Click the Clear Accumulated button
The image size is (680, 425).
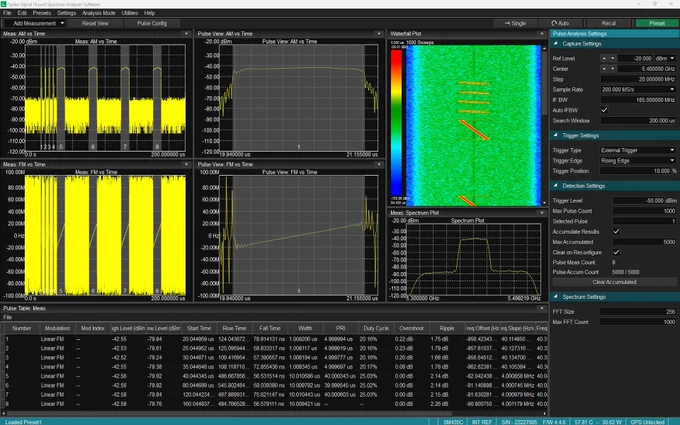pyautogui.click(x=615, y=282)
